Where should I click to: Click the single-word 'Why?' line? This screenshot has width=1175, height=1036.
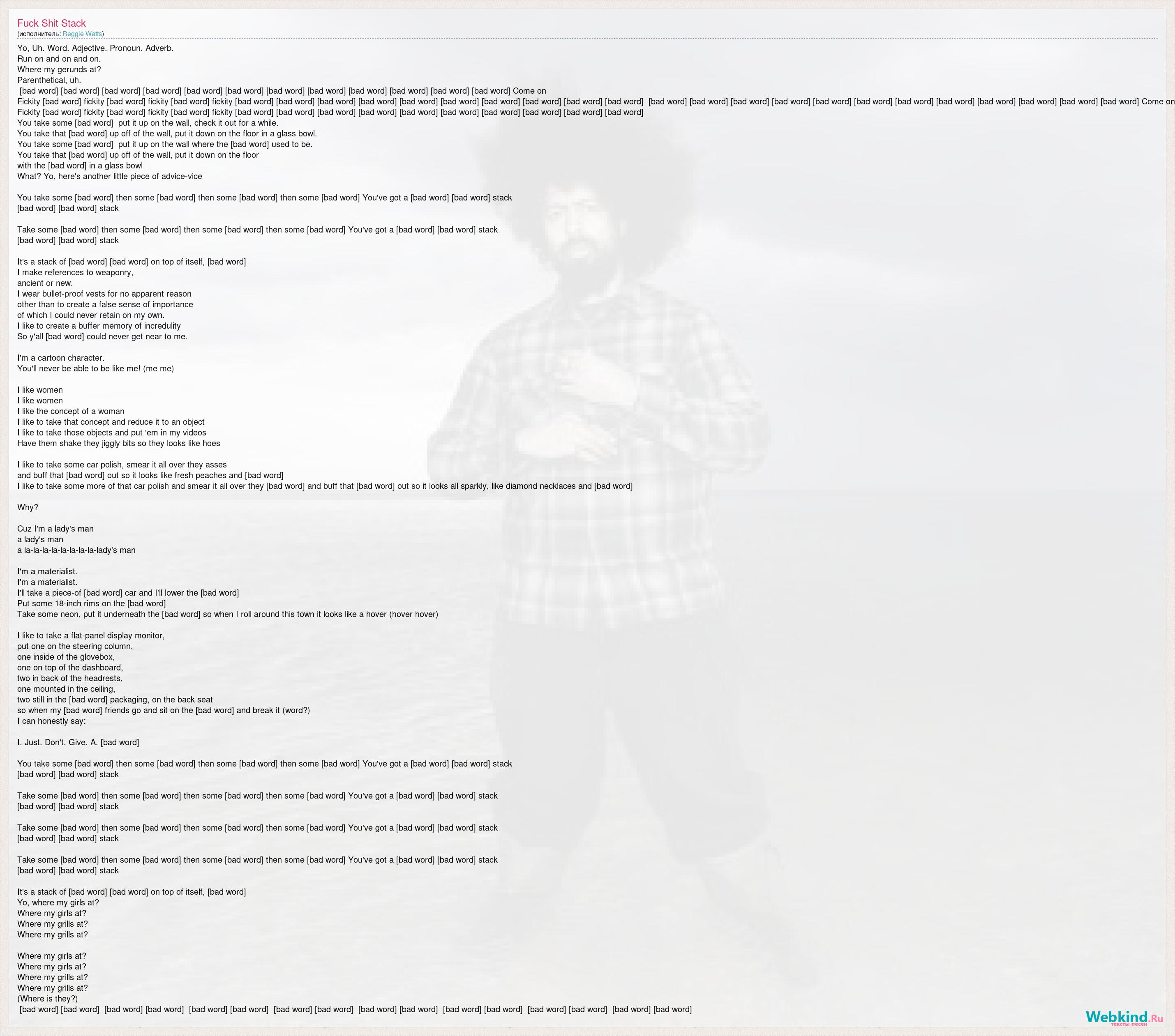[28, 507]
